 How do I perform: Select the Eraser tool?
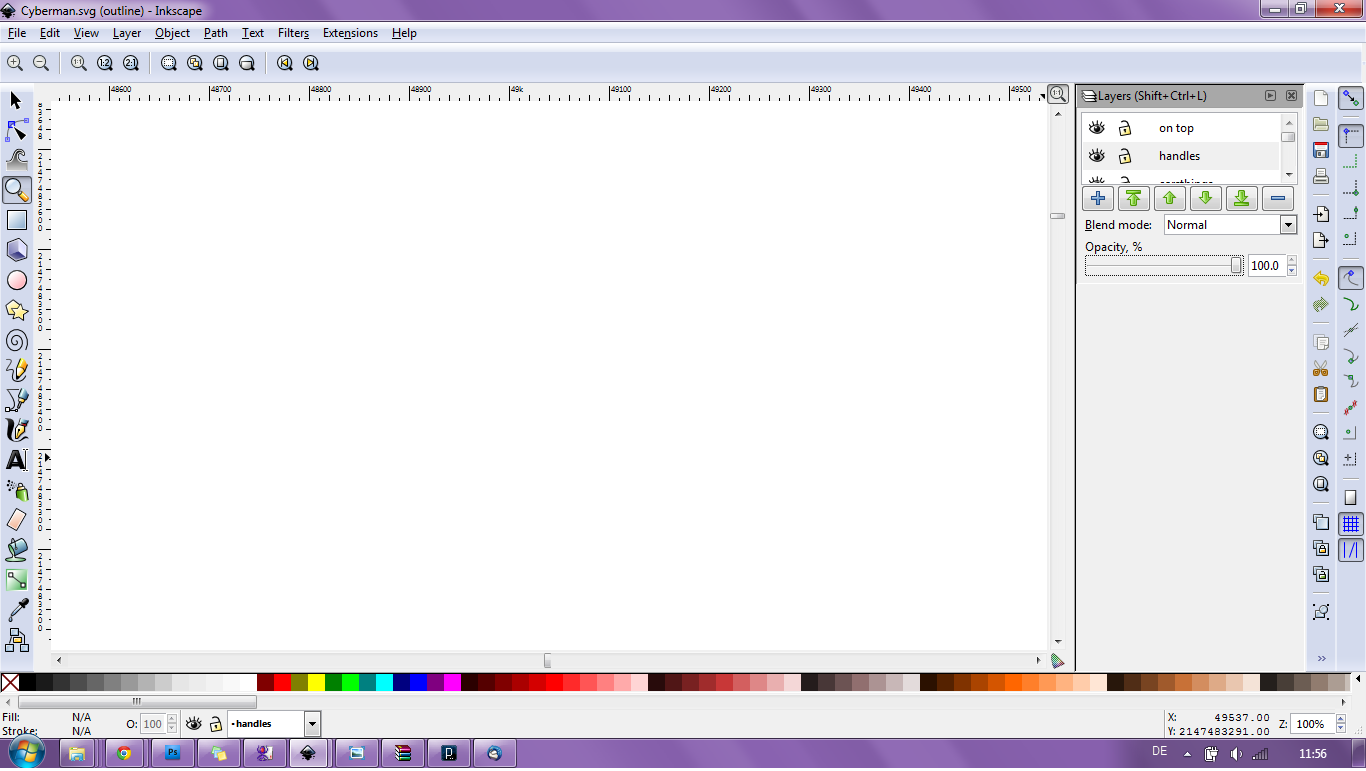click(16, 519)
